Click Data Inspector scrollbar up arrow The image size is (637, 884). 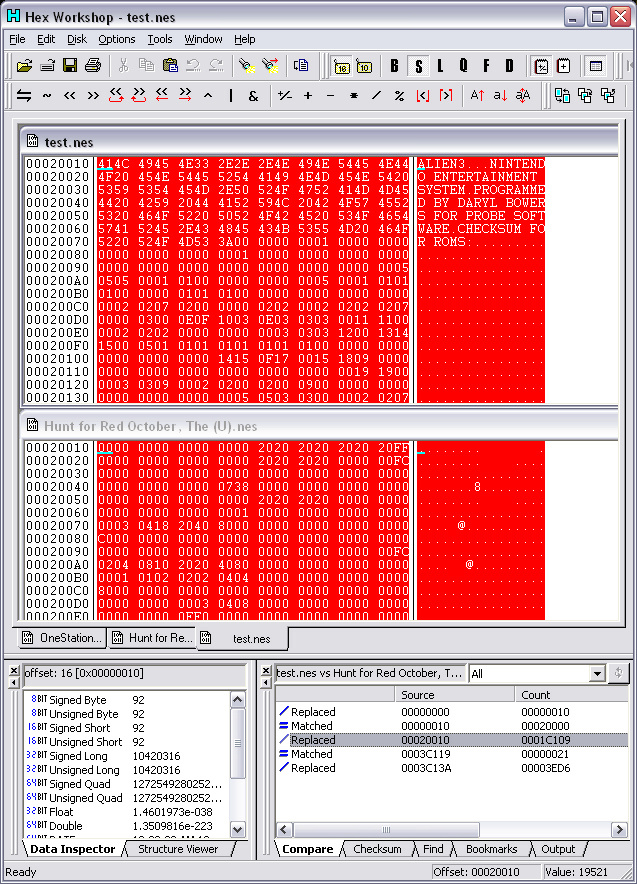coord(238,700)
